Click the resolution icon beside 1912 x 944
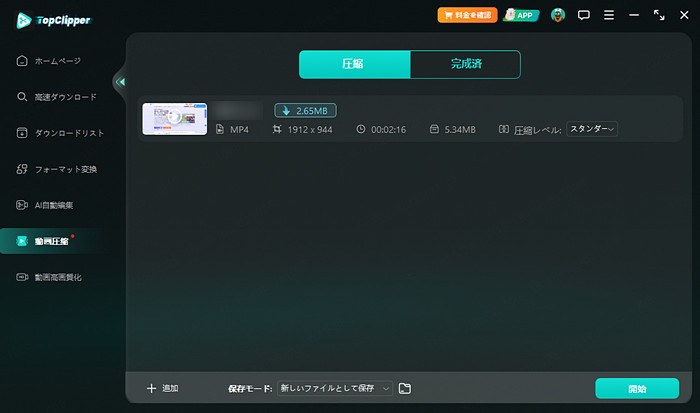Image resolution: width=700 pixels, height=413 pixels. pyautogui.click(x=277, y=129)
